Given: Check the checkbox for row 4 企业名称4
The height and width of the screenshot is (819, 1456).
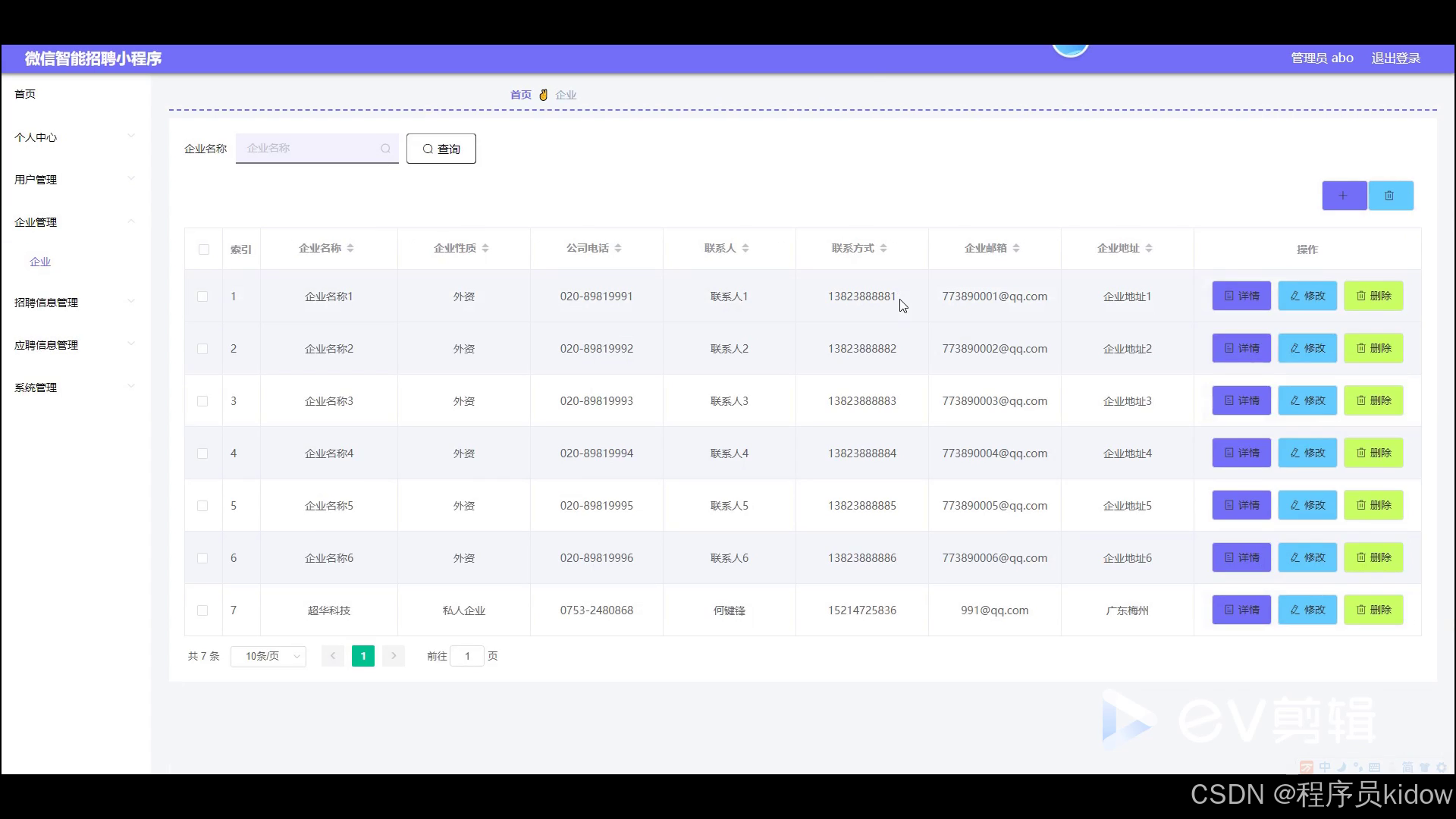Looking at the screenshot, I should tap(202, 453).
